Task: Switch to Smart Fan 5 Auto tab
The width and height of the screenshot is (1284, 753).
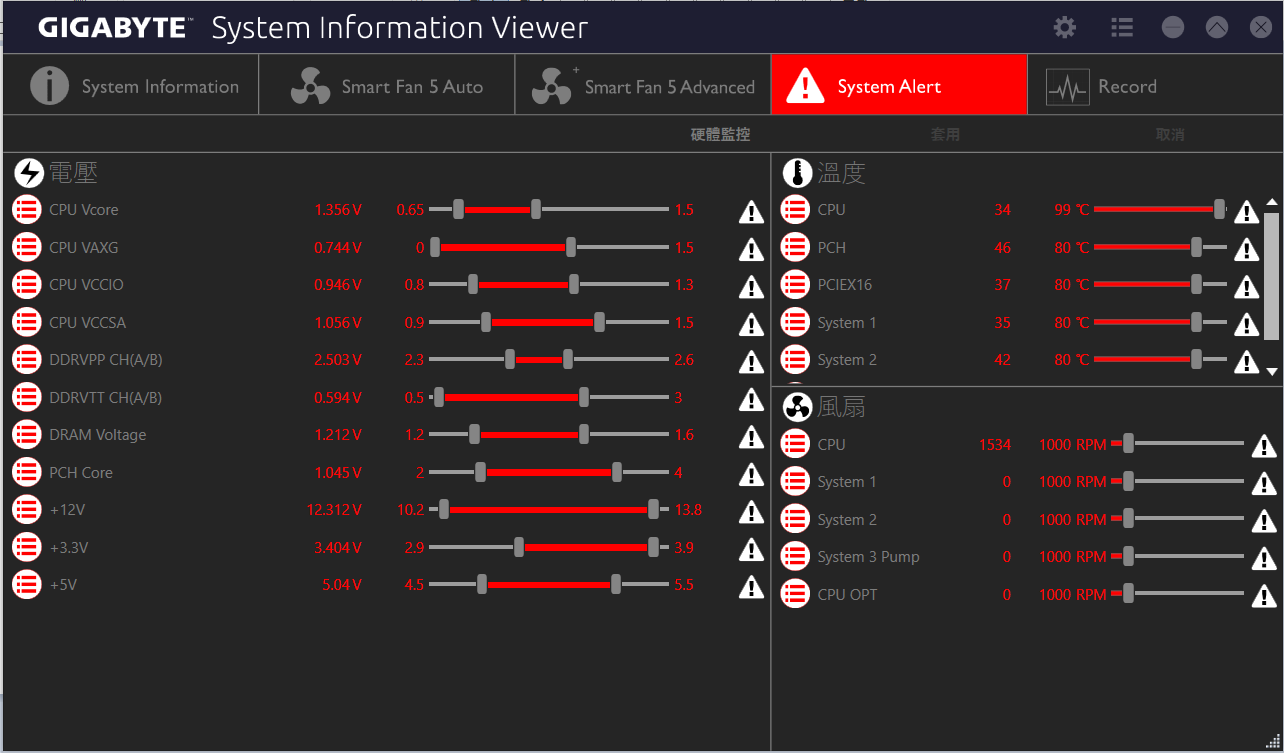Action: pos(387,86)
